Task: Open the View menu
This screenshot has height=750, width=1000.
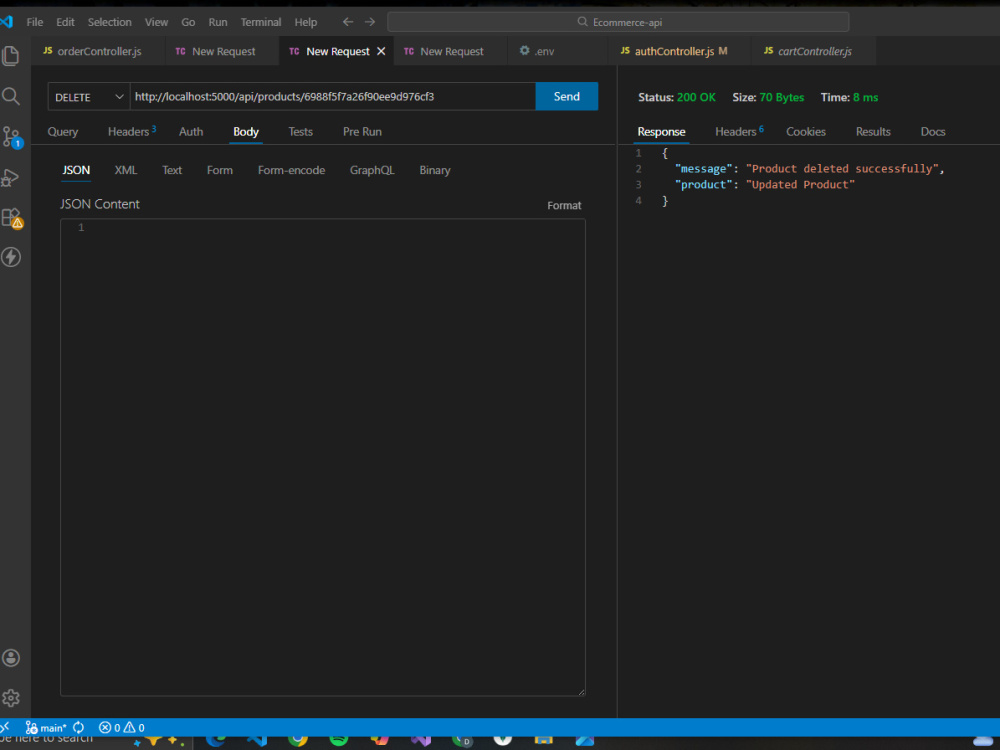Action: 156,22
